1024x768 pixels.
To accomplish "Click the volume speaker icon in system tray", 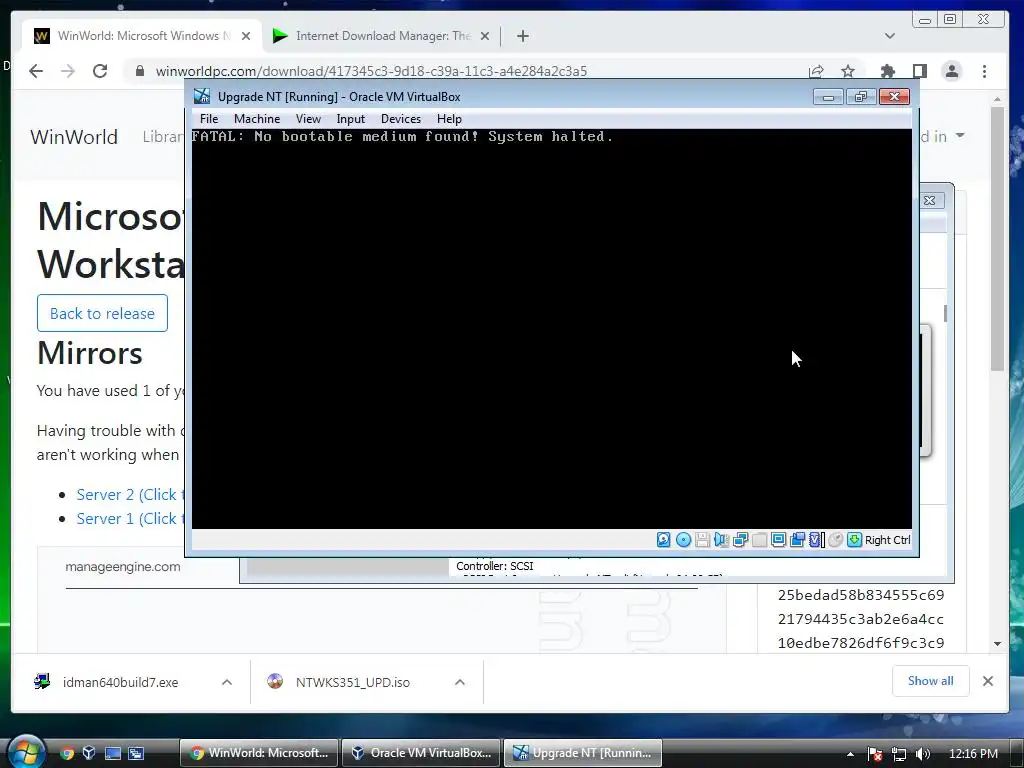I will [923, 754].
